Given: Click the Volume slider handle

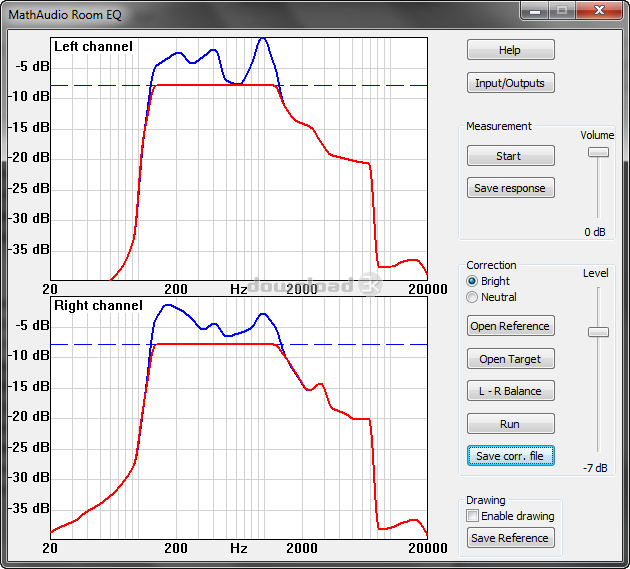Looking at the screenshot, I should 598,152.
